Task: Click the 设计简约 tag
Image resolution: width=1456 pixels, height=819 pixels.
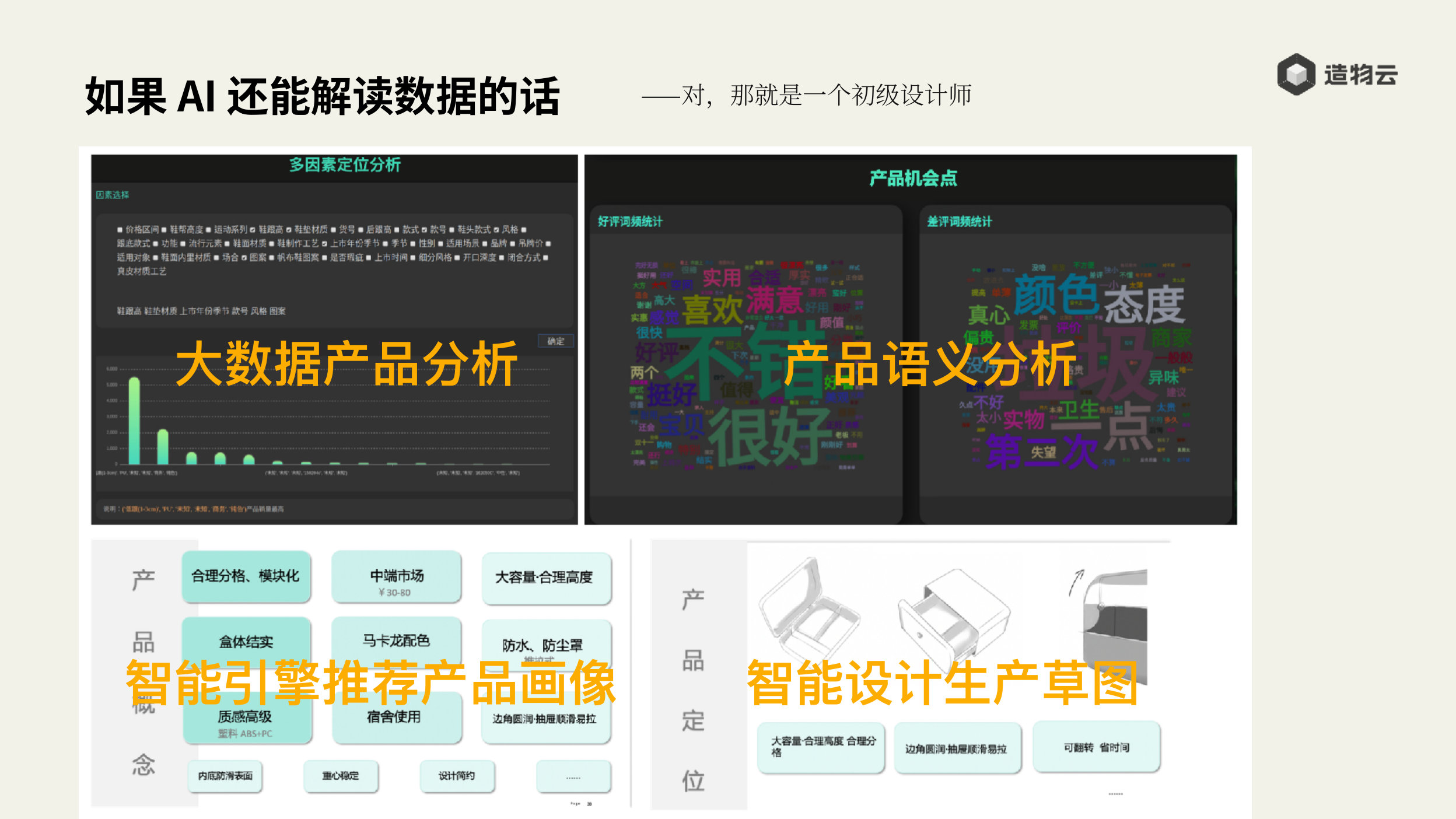Action: click(x=457, y=776)
